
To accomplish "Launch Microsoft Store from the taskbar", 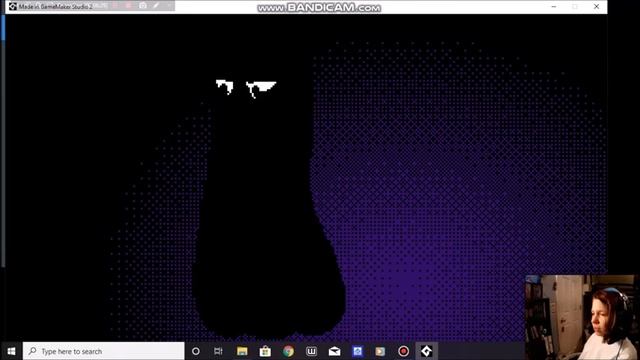I will [265, 351].
